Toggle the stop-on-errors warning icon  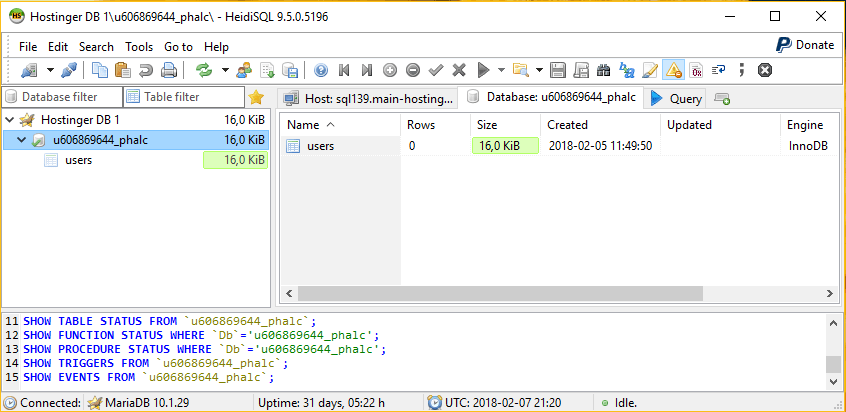pyautogui.click(x=673, y=70)
